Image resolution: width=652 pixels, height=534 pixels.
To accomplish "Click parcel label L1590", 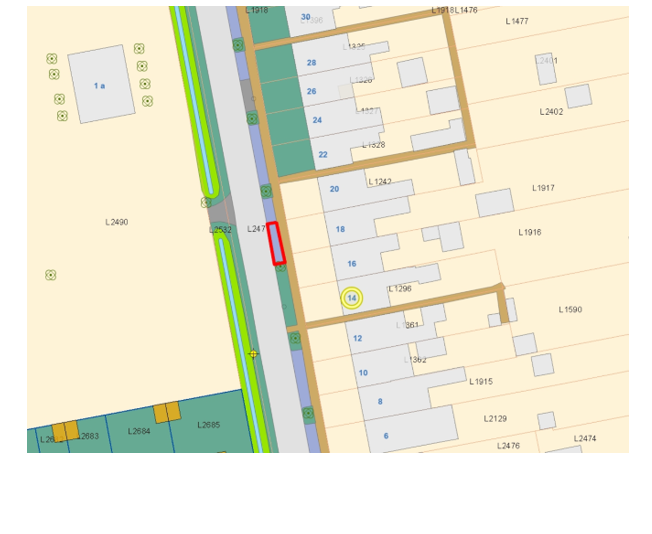I will pyautogui.click(x=569, y=310).
